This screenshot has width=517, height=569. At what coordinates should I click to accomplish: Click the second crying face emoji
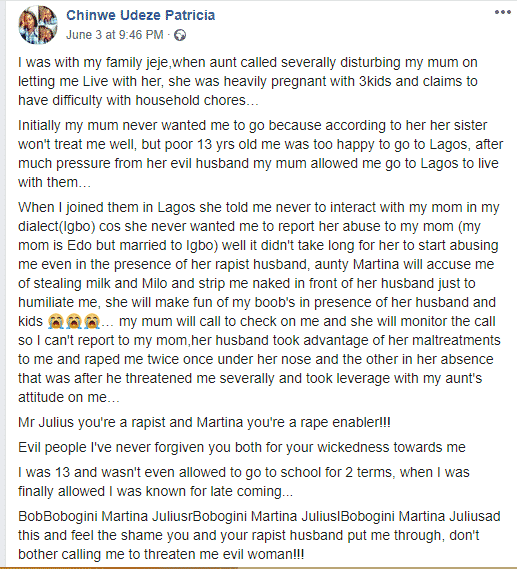74,322
